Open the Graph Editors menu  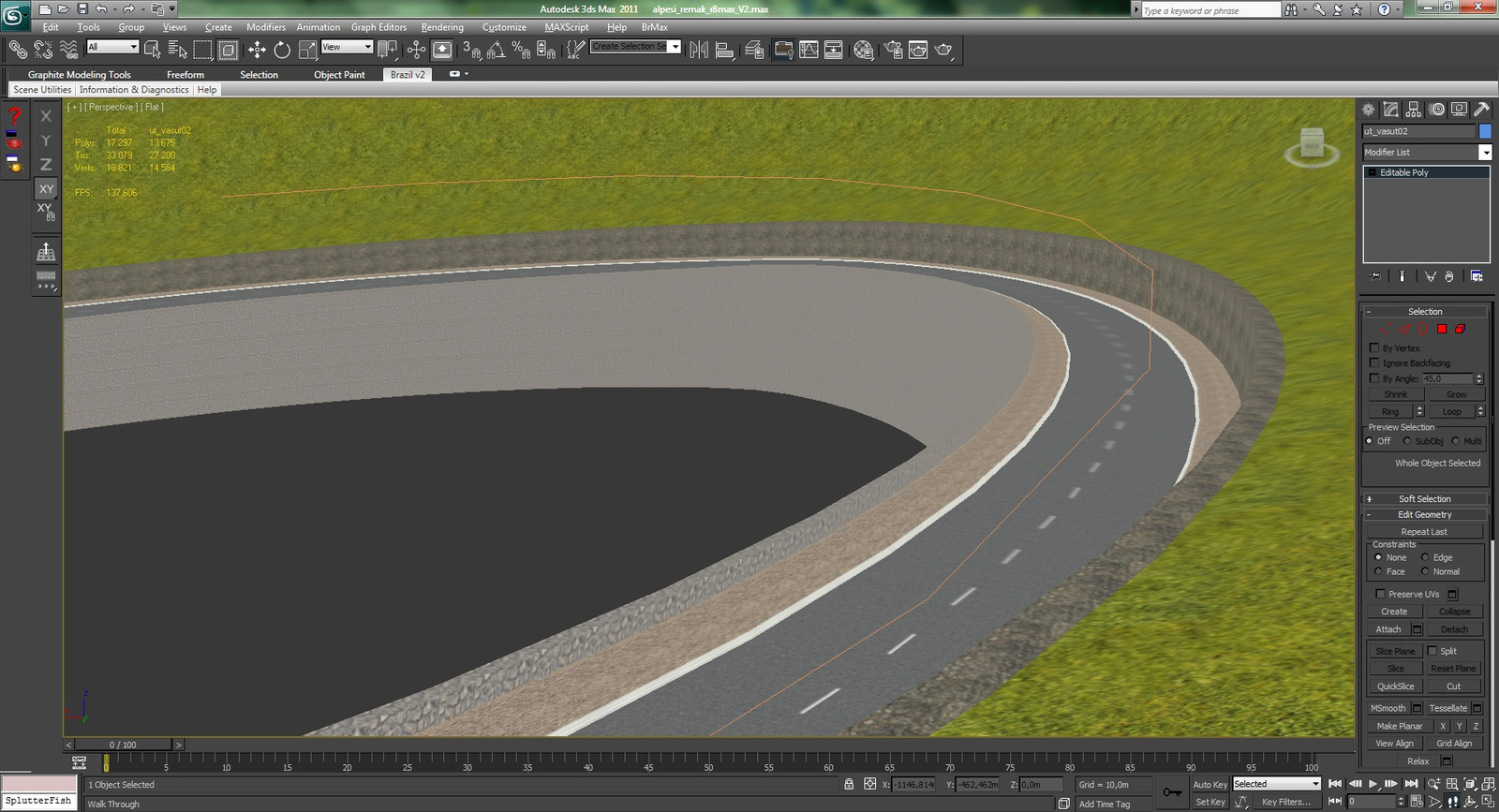pyautogui.click(x=378, y=27)
